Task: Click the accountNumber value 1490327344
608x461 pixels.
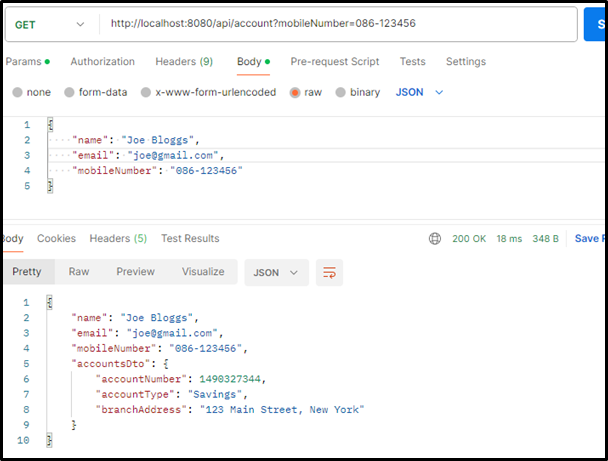Action: [x=230, y=379]
